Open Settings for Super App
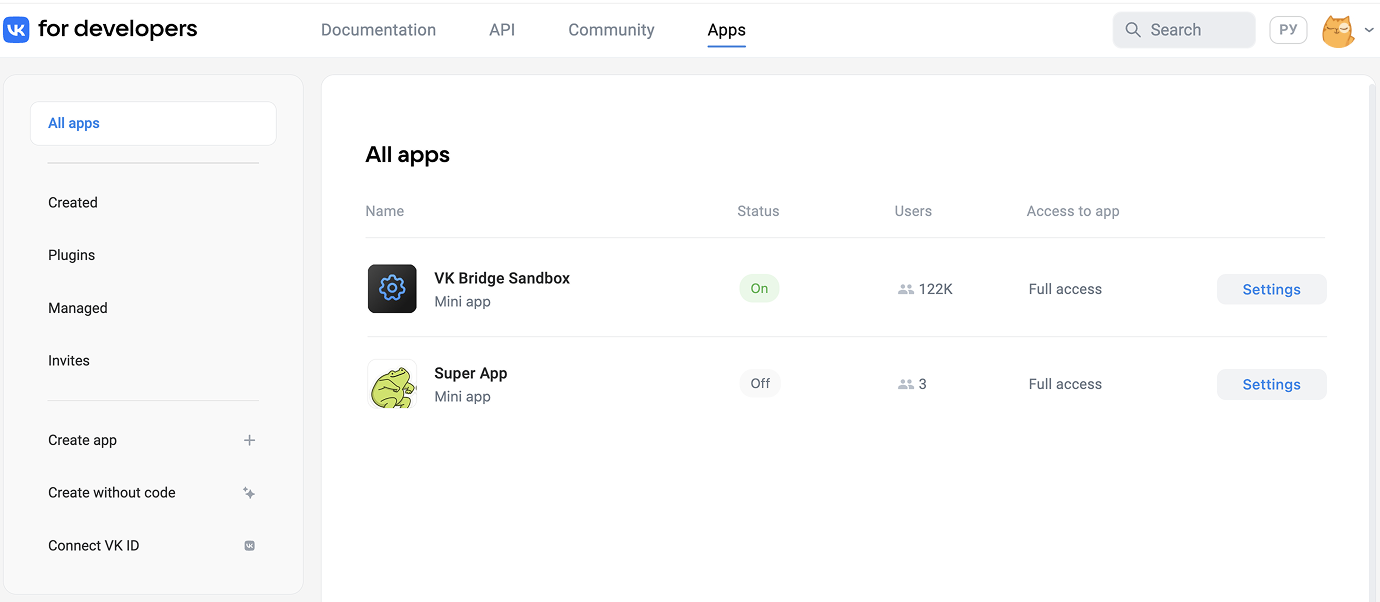The height and width of the screenshot is (602, 1380). click(1272, 384)
